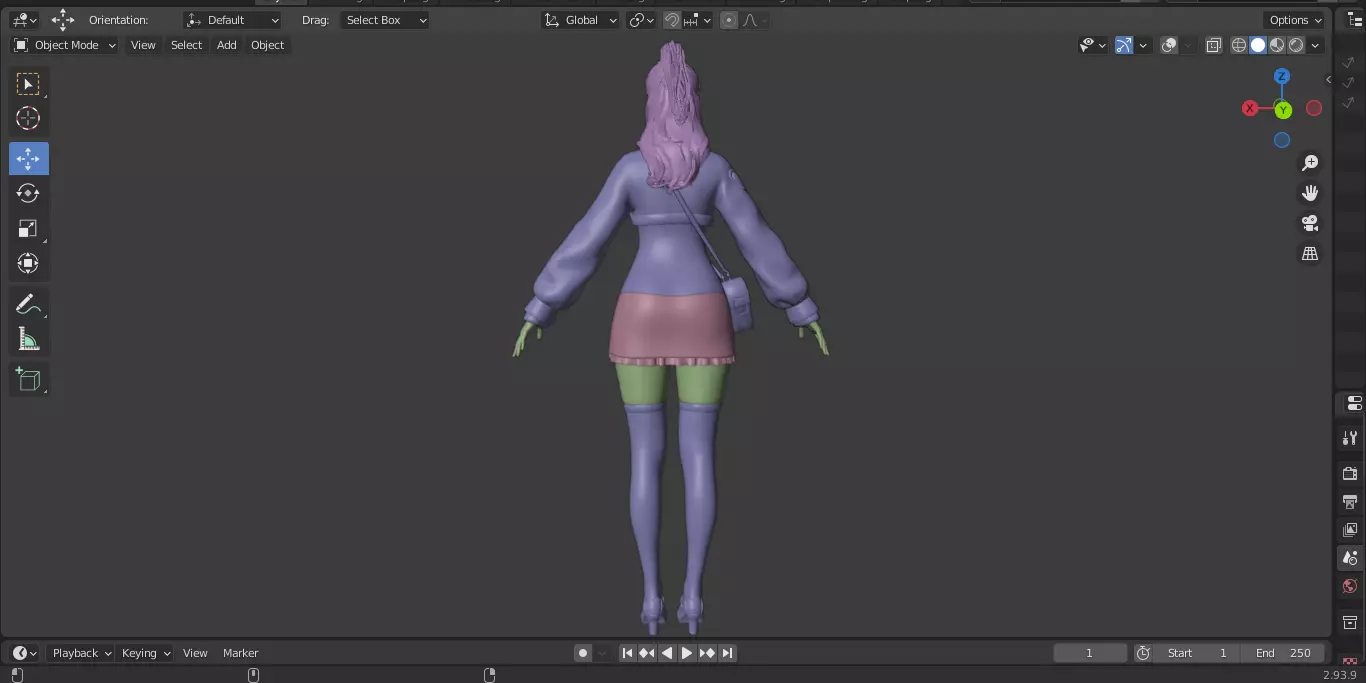Open the Playback menu
1366x683 pixels.
(81, 653)
